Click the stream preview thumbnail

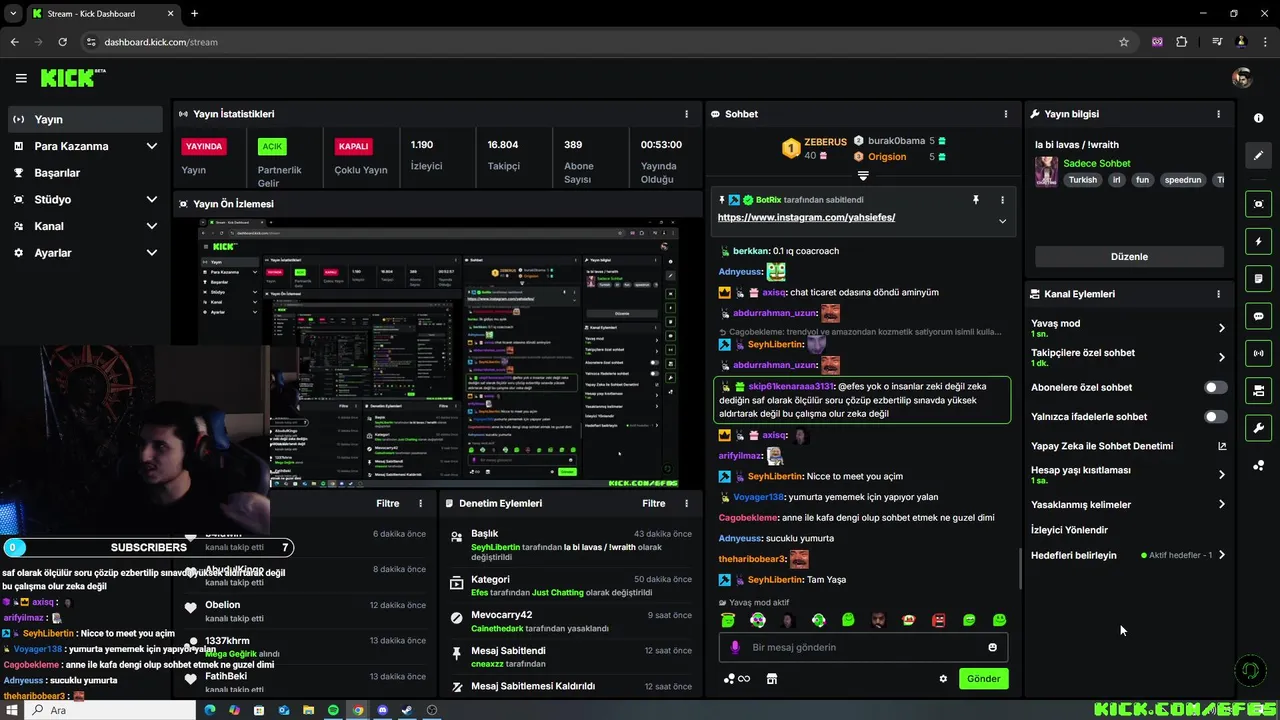[x=439, y=355]
